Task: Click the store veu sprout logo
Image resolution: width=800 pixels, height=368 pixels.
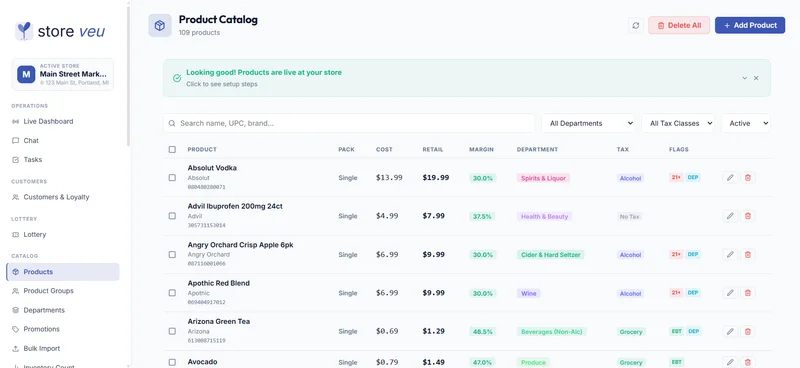Action: 23,31
